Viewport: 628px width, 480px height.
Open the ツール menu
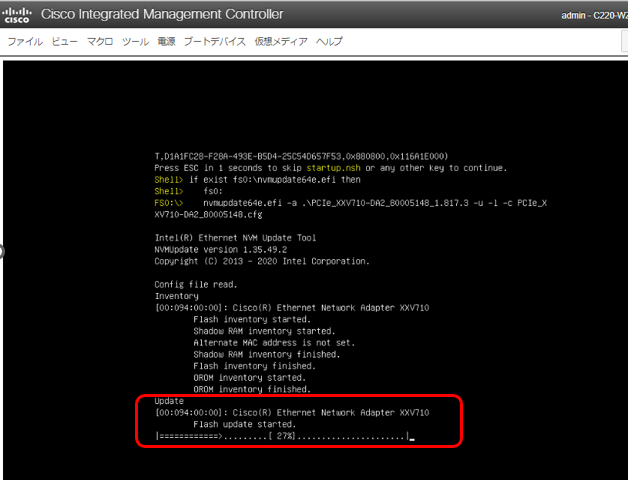pyautogui.click(x=135, y=42)
